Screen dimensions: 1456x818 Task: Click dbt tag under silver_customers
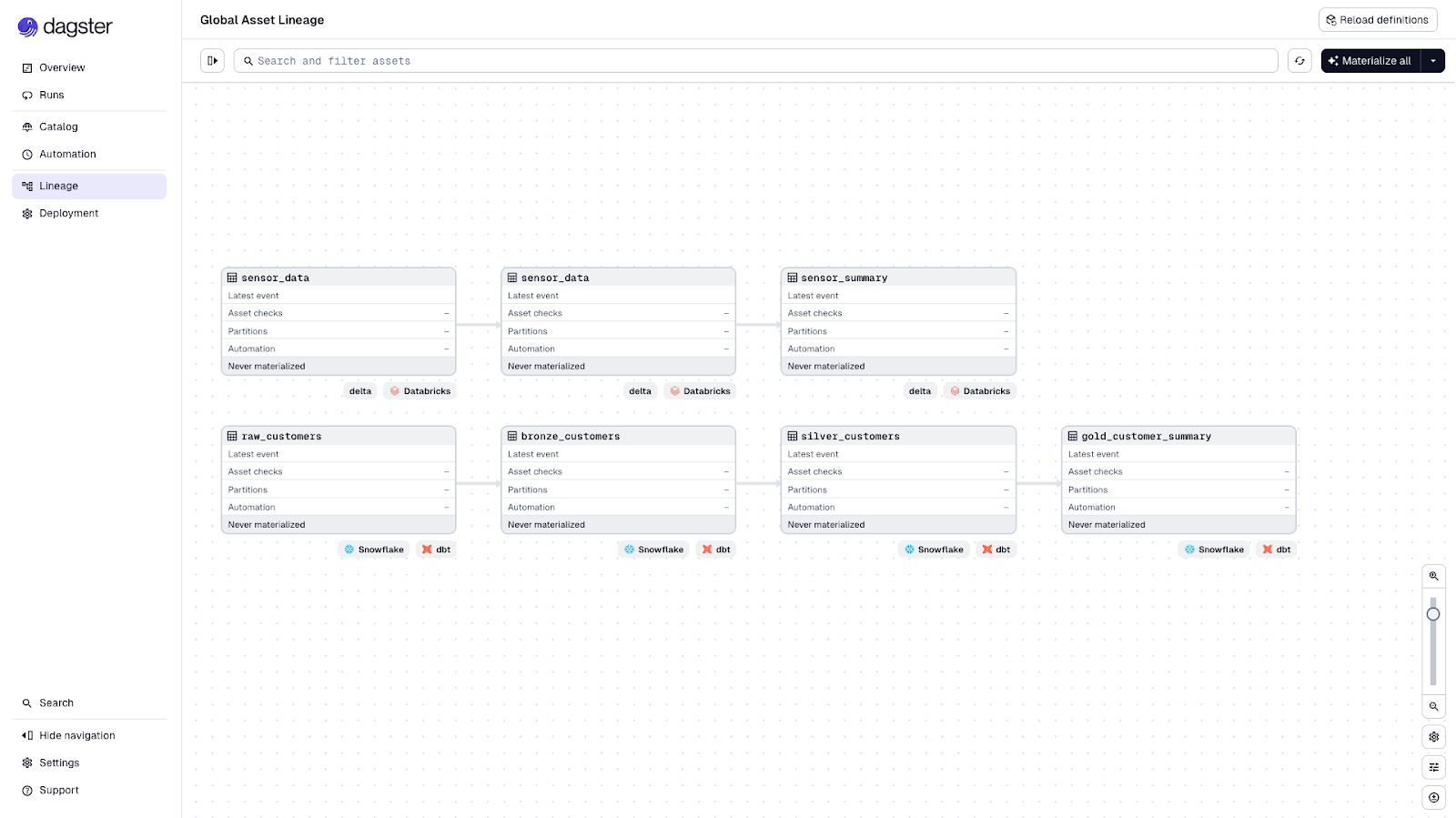(x=996, y=550)
